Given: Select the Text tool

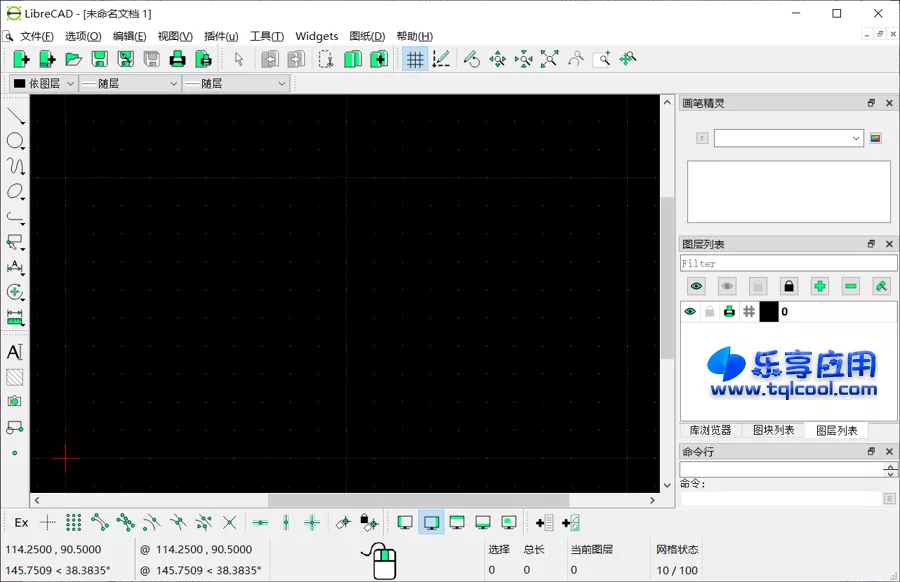Looking at the screenshot, I should [14, 352].
